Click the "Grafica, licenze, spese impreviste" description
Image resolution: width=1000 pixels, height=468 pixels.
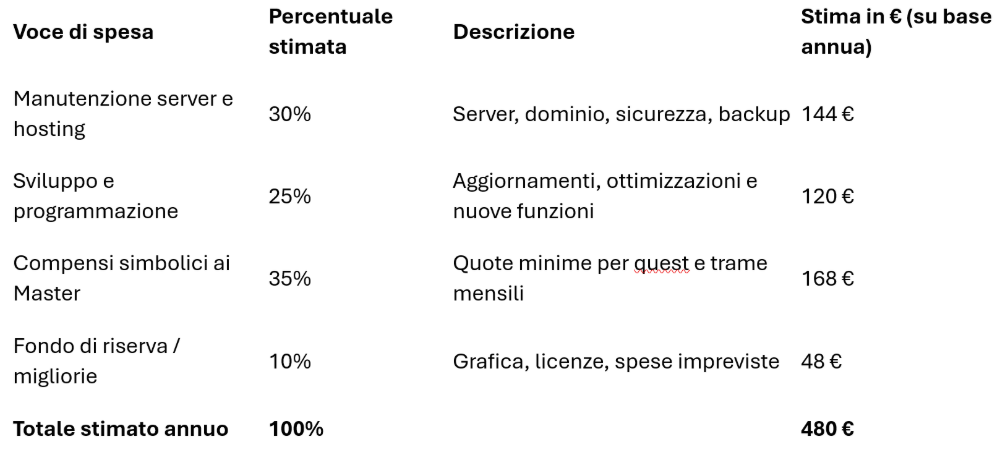(x=615, y=362)
